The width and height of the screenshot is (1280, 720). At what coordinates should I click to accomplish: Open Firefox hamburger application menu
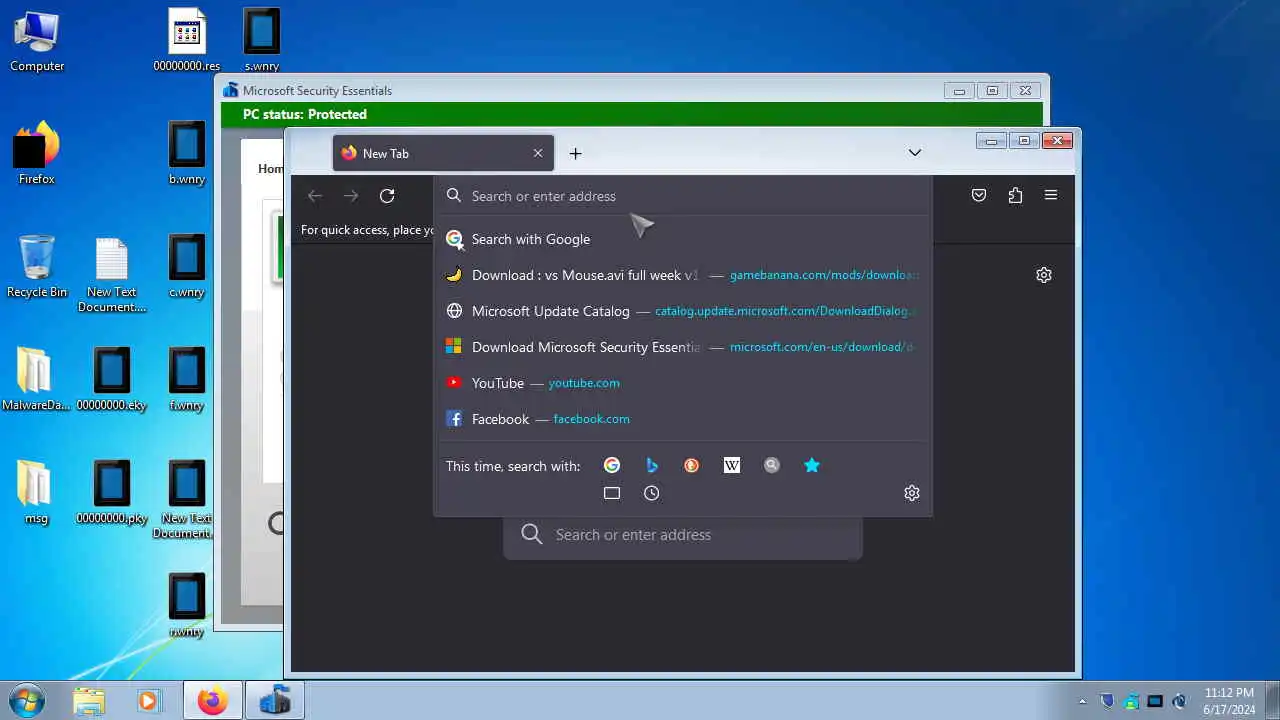coord(1051,196)
